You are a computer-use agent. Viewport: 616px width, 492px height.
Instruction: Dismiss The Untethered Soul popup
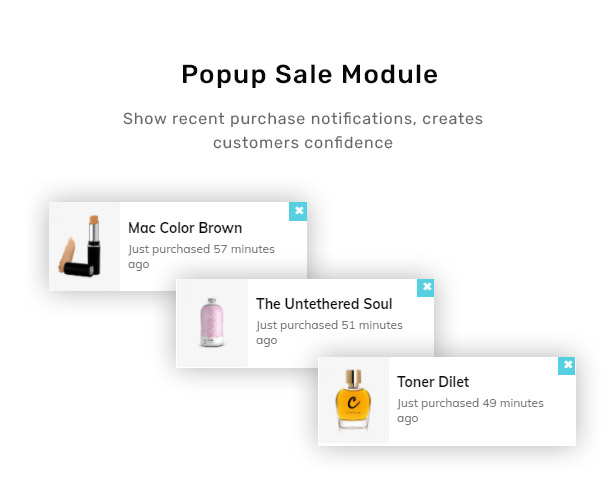(x=425, y=288)
